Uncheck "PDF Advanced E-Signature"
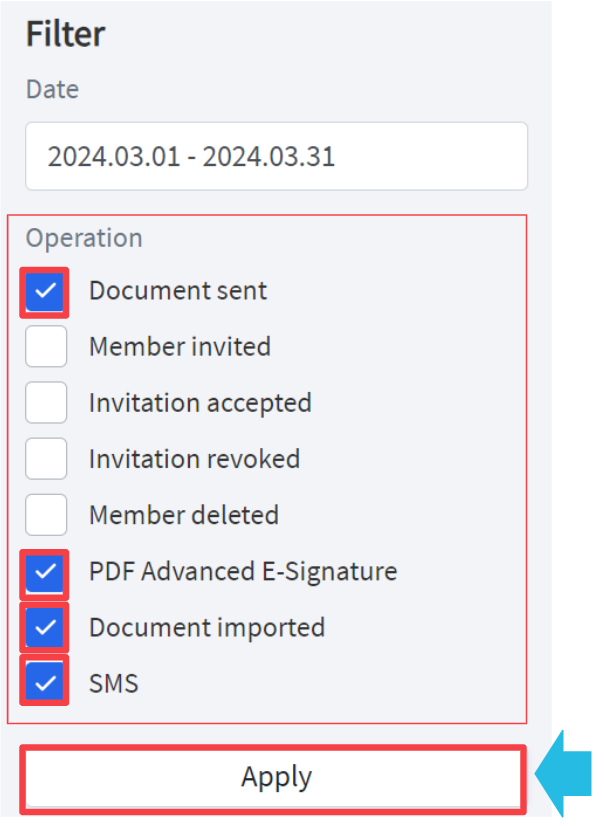Viewport: 606px width, 826px height. (45, 571)
